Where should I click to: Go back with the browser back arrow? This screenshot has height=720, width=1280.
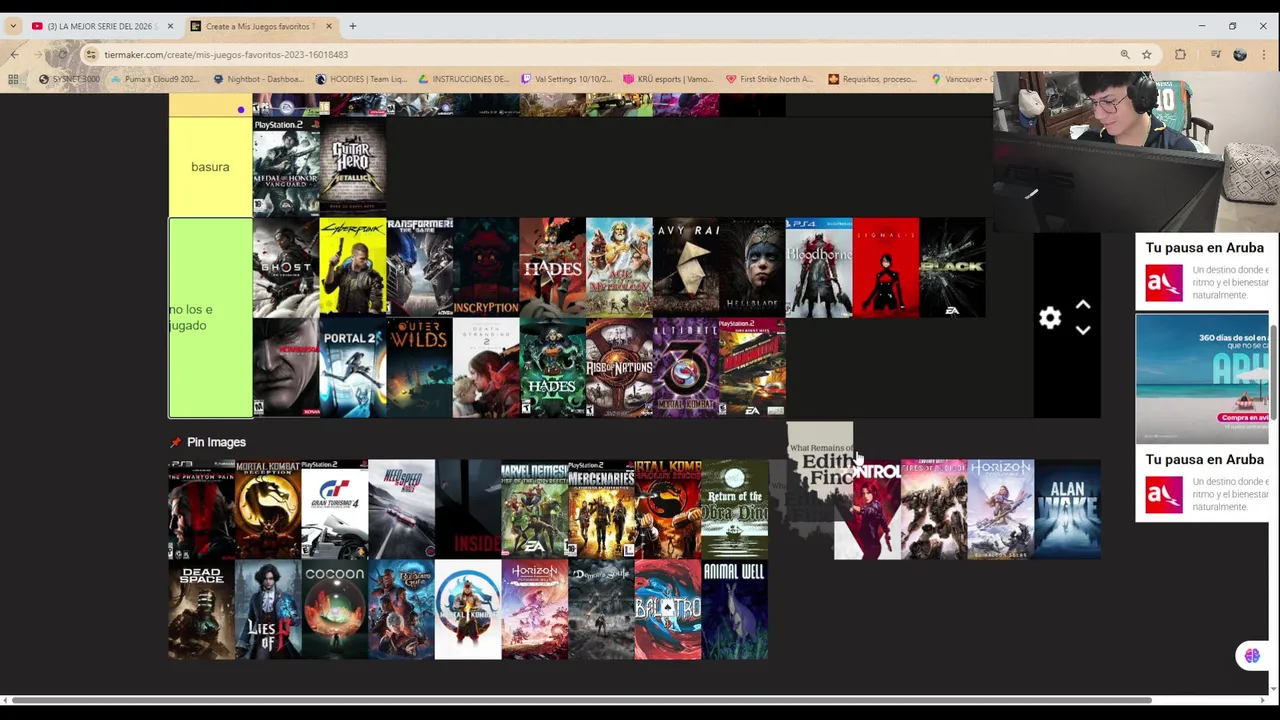click(x=14, y=54)
